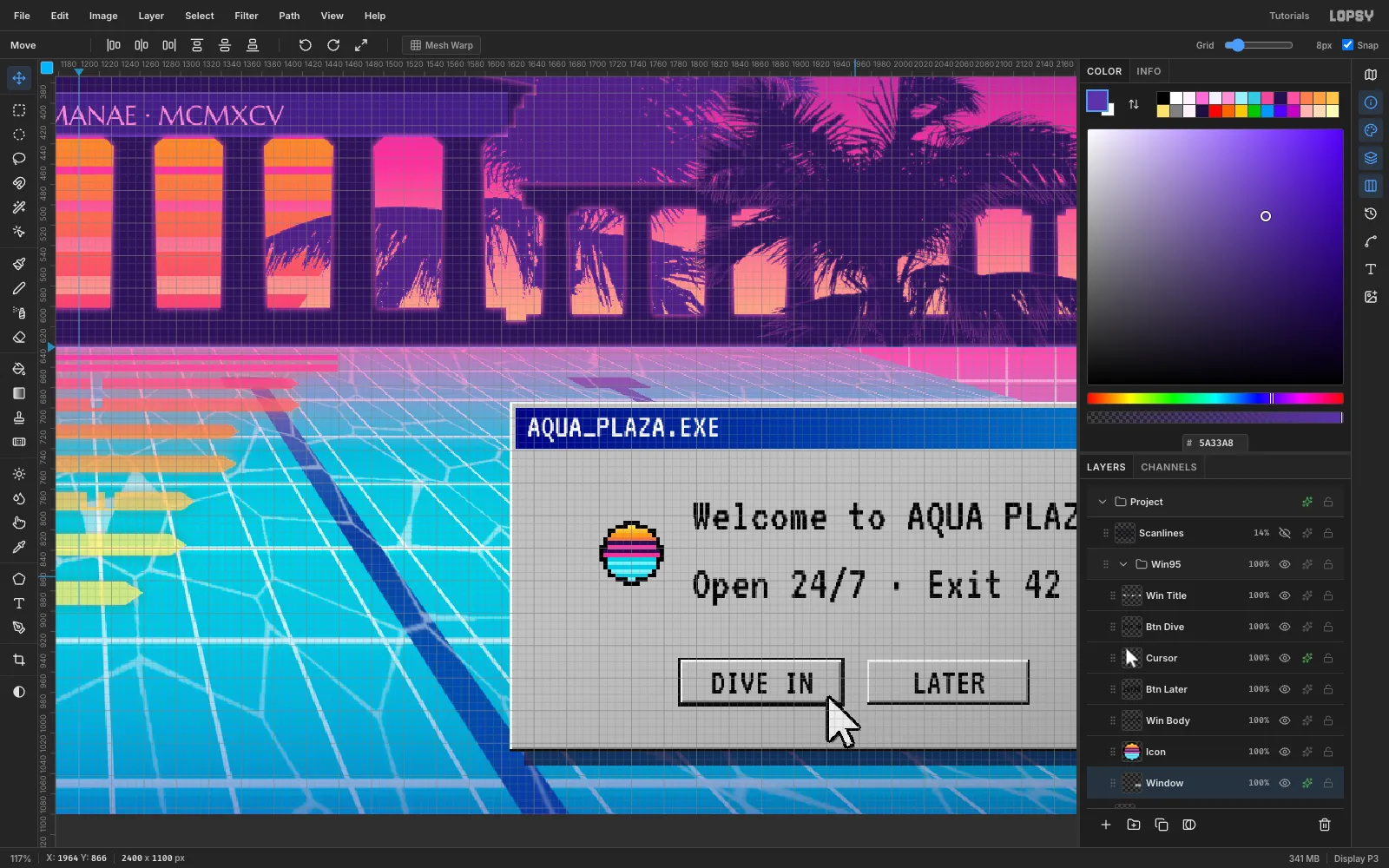Select the Crop tool
This screenshot has width=1389, height=868.
(x=19, y=660)
